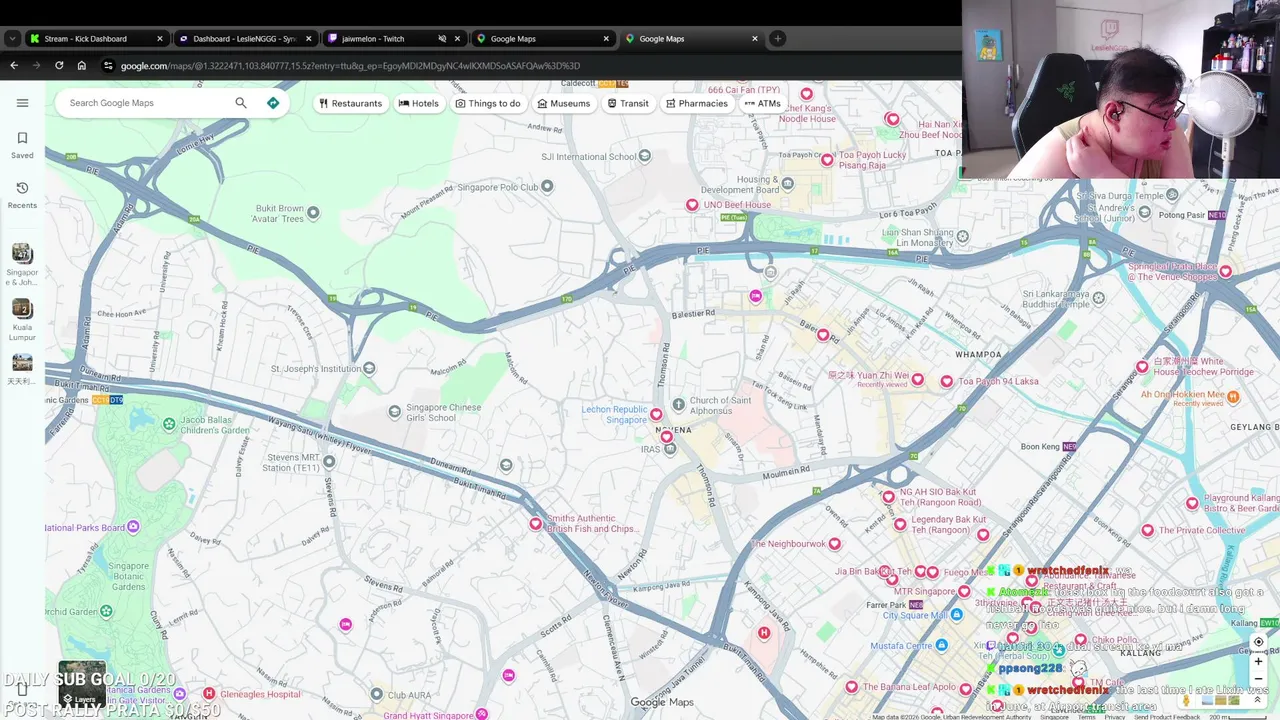This screenshot has height=720, width=1280.
Task: Filter map by Hotels chip
Action: [418, 103]
